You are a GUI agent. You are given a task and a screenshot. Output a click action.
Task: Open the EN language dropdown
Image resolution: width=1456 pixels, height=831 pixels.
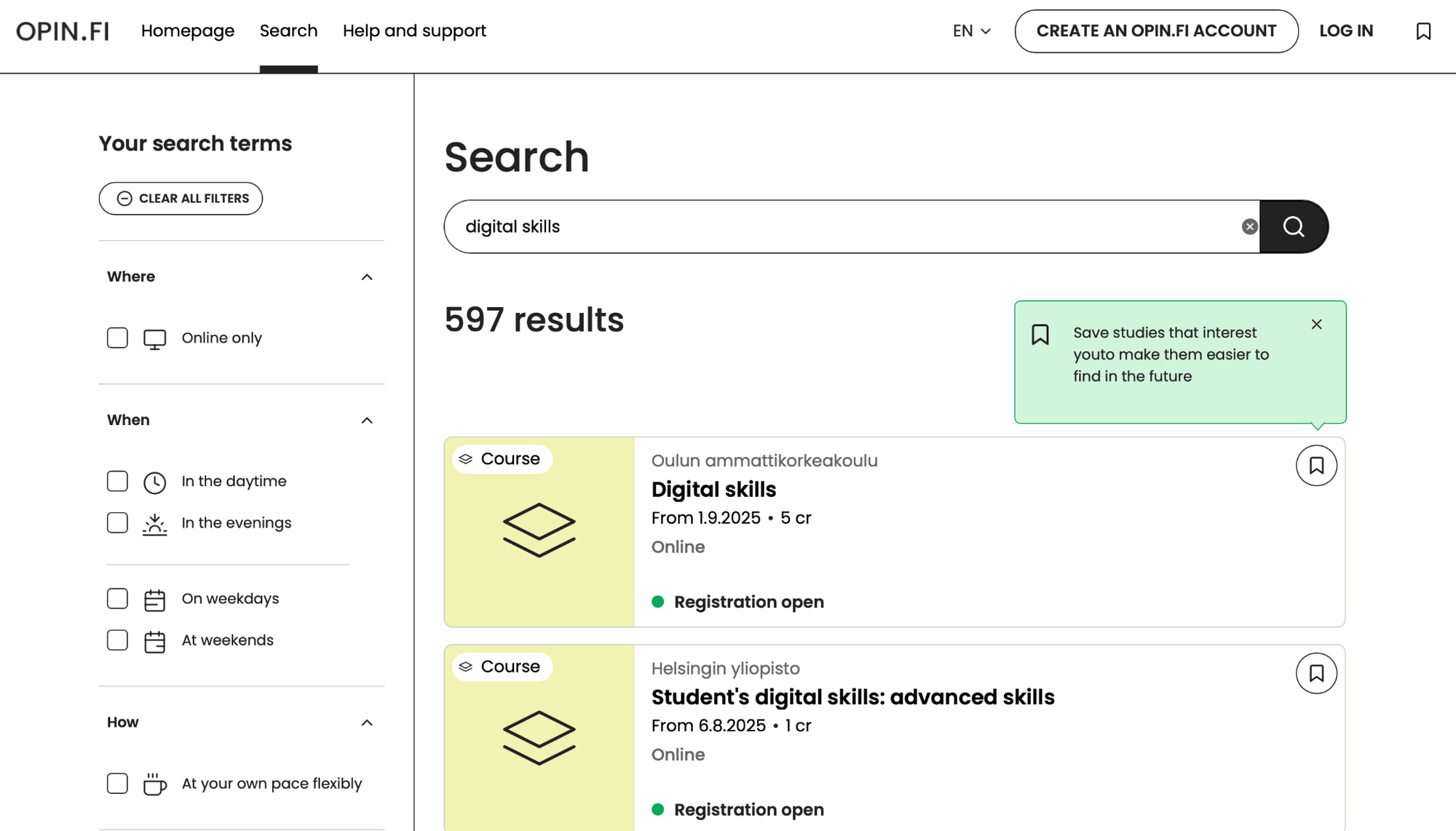(x=971, y=31)
